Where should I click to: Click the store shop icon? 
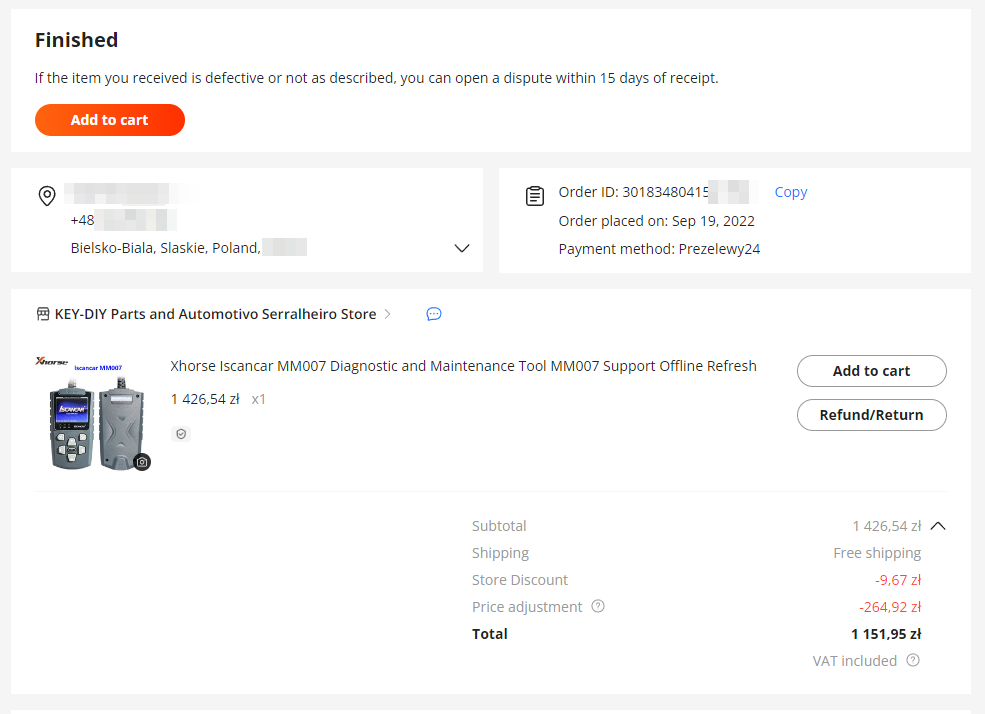coord(43,314)
